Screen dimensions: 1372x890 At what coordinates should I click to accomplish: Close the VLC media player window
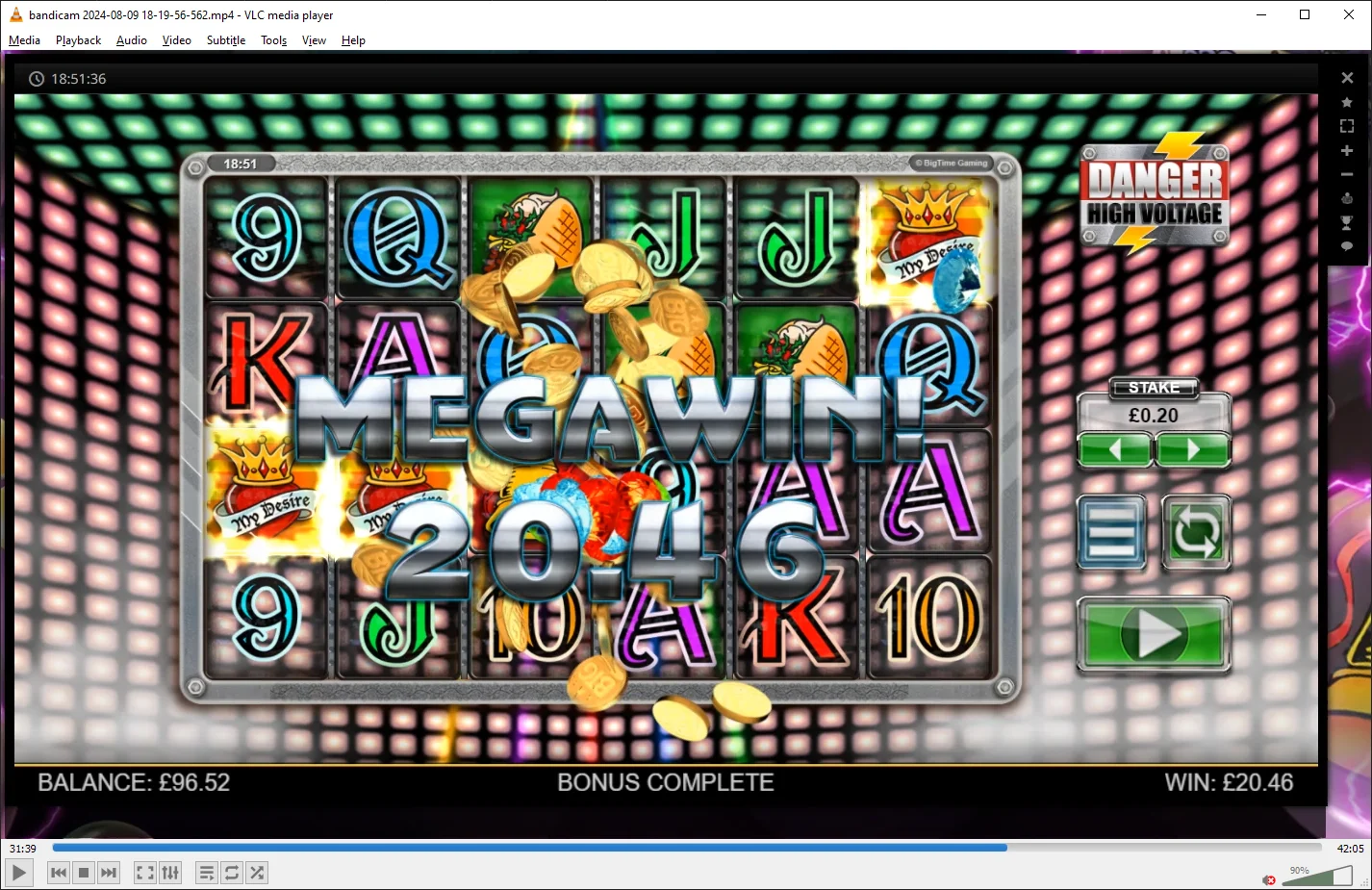click(x=1349, y=14)
